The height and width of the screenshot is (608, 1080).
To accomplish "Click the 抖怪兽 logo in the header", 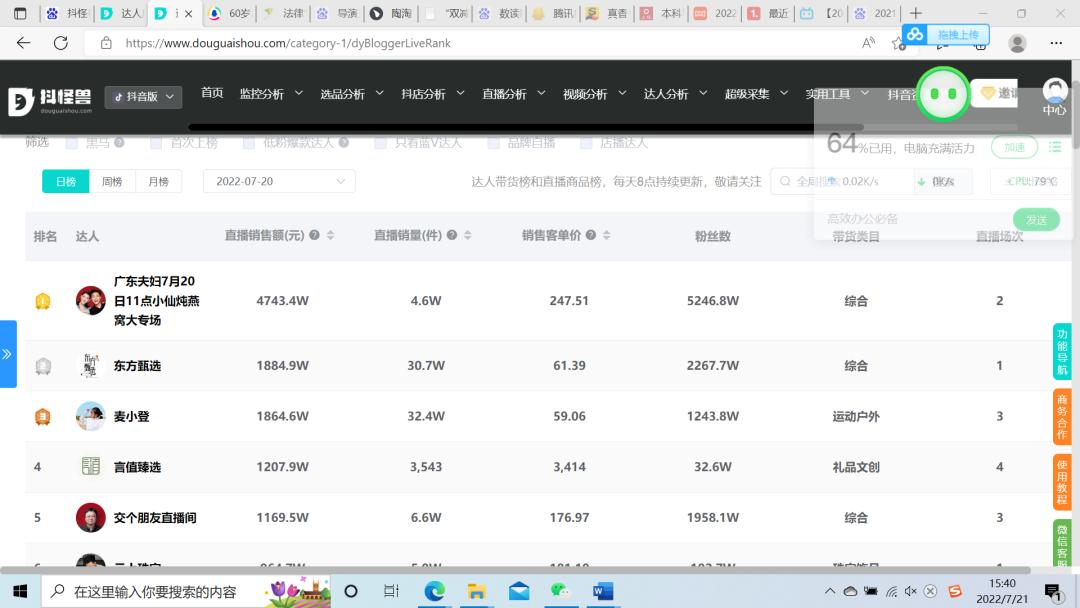I will click(50, 98).
